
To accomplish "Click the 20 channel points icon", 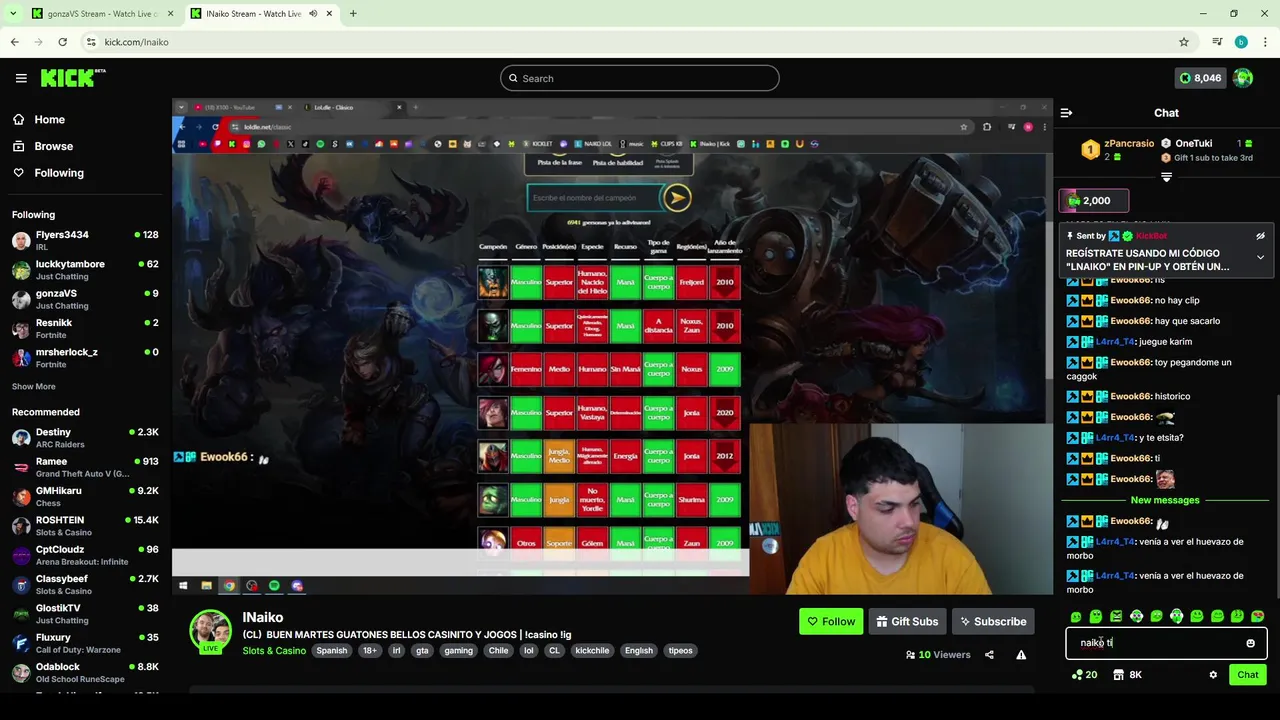I will (1084, 675).
